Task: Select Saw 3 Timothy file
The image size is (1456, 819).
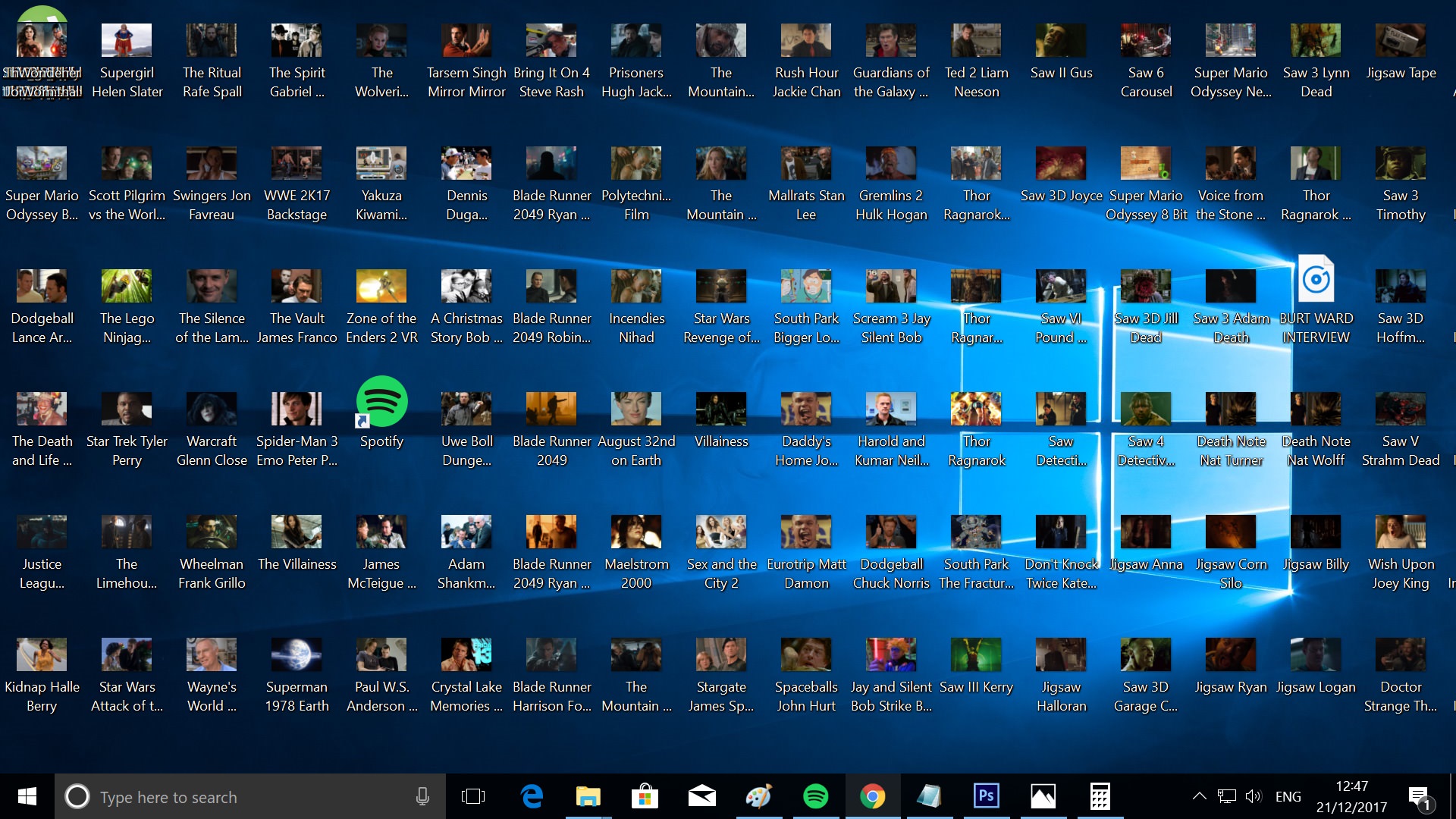Action: [x=1401, y=185]
